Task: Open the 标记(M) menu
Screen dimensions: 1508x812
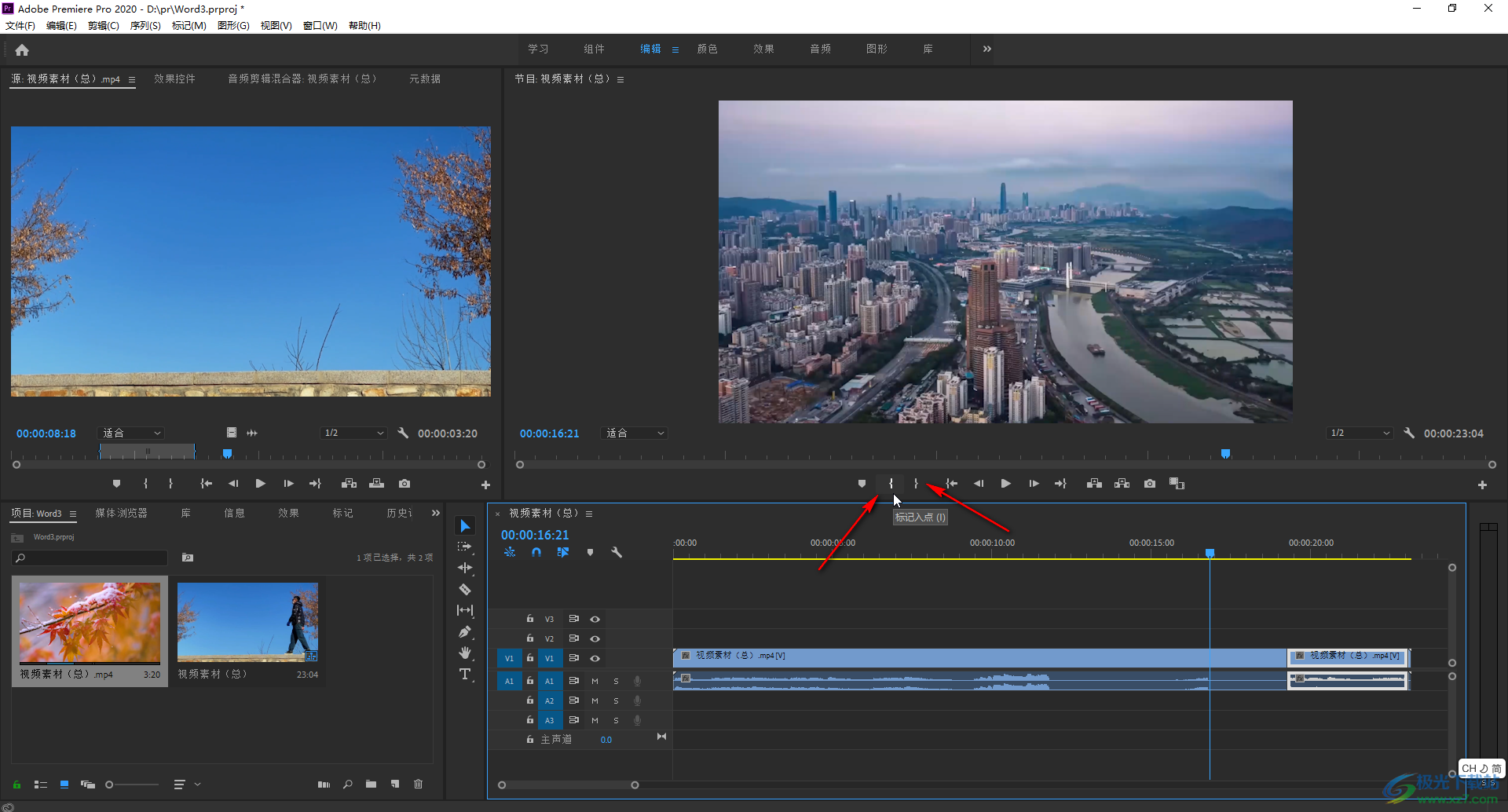Action: pos(189,25)
